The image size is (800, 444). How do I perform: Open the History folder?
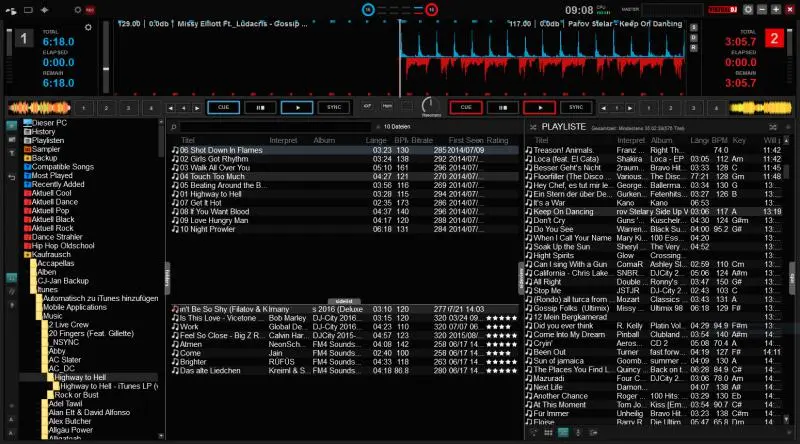click(43, 132)
